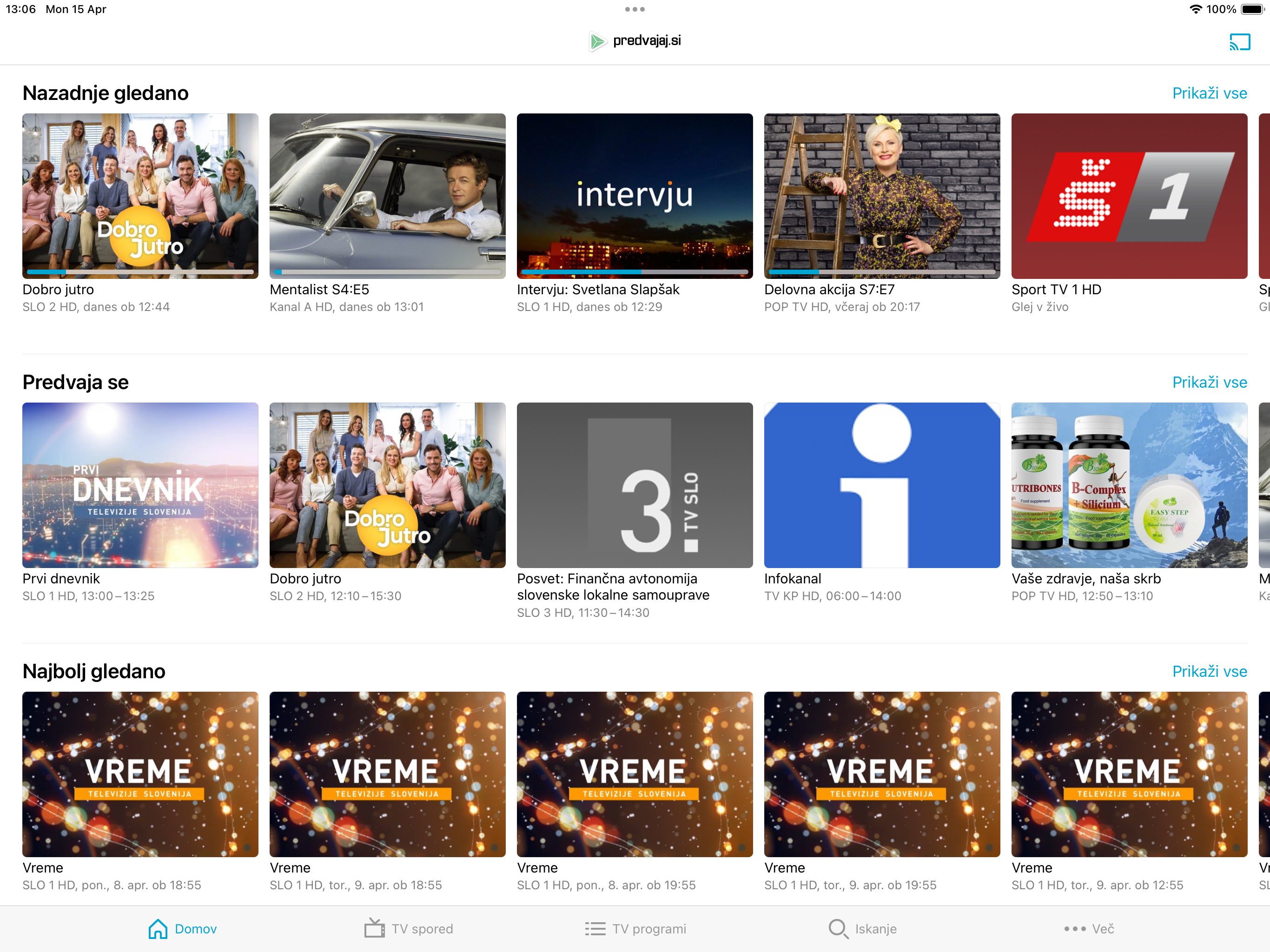Viewport: 1270px width, 952px height.
Task: Watch Sport TV 1 HD live
Action: pos(1129,196)
